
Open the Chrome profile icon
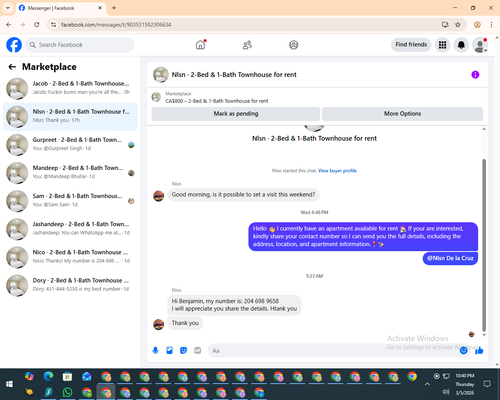(x=477, y=25)
